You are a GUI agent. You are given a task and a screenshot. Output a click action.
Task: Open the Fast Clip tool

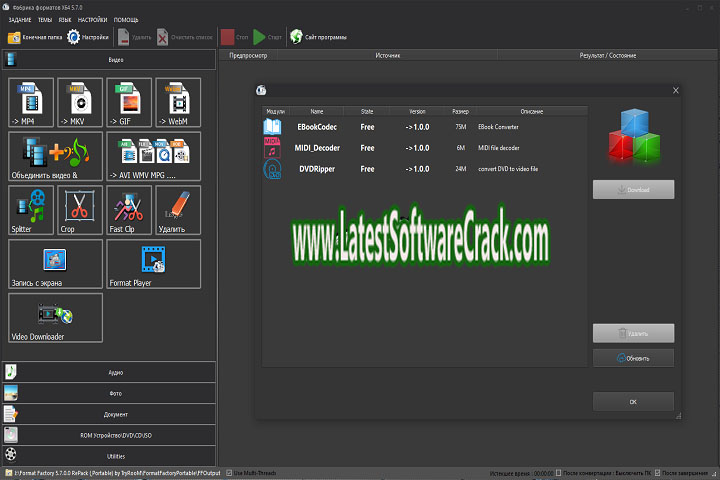pyautogui.click(x=129, y=210)
